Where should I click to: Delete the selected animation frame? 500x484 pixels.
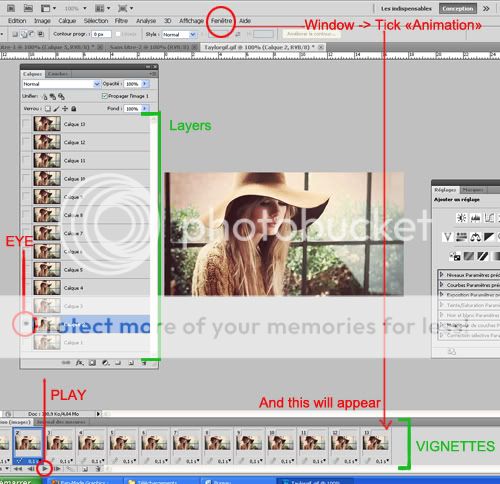[x=98, y=469]
